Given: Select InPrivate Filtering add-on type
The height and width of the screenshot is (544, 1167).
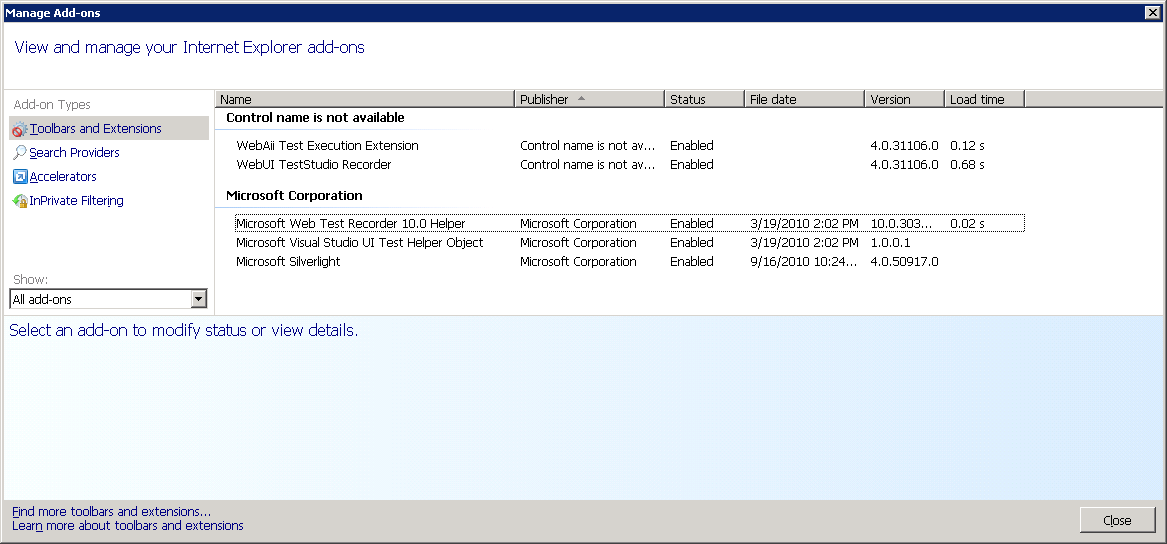Looking at the screenshot, I should tap(76, 200).
